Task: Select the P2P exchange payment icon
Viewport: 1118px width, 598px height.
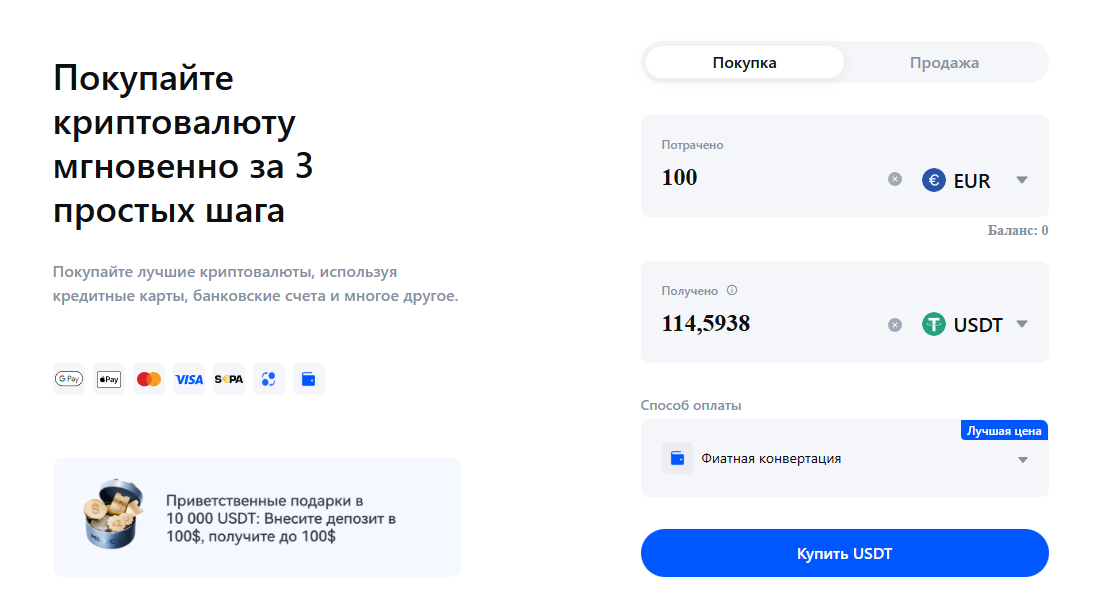Action: click(x=268, y=378)
